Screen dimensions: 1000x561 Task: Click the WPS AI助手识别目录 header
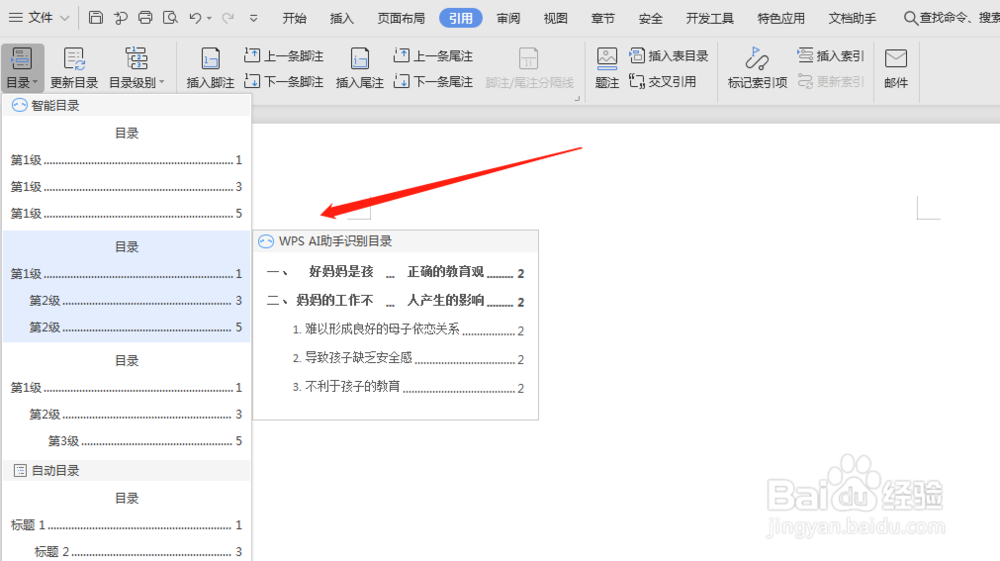395,241
